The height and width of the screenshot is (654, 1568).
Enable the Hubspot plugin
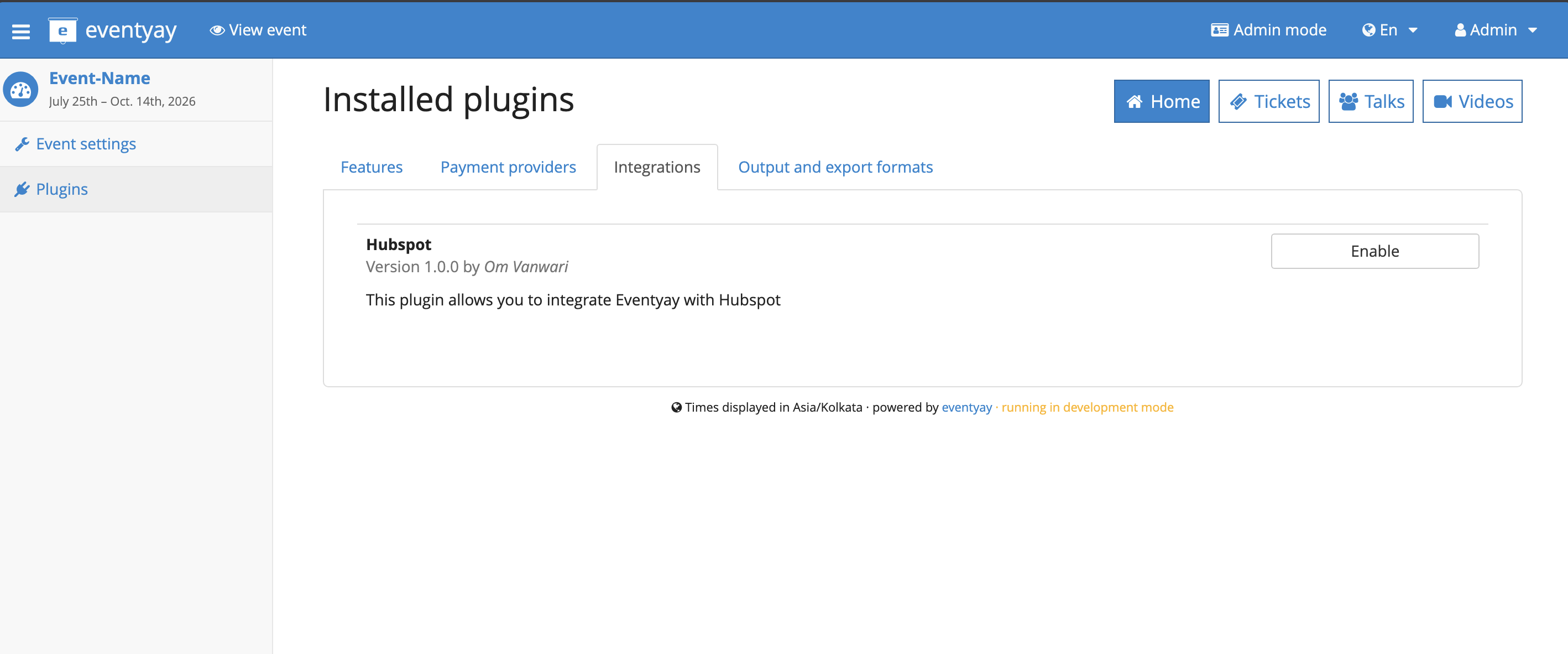(1374, 251)
